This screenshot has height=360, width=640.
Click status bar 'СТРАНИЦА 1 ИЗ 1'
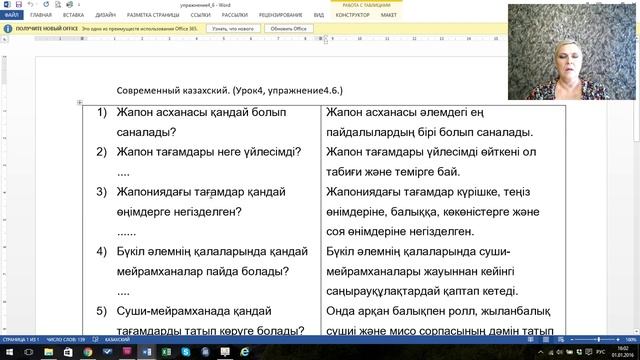20,340
